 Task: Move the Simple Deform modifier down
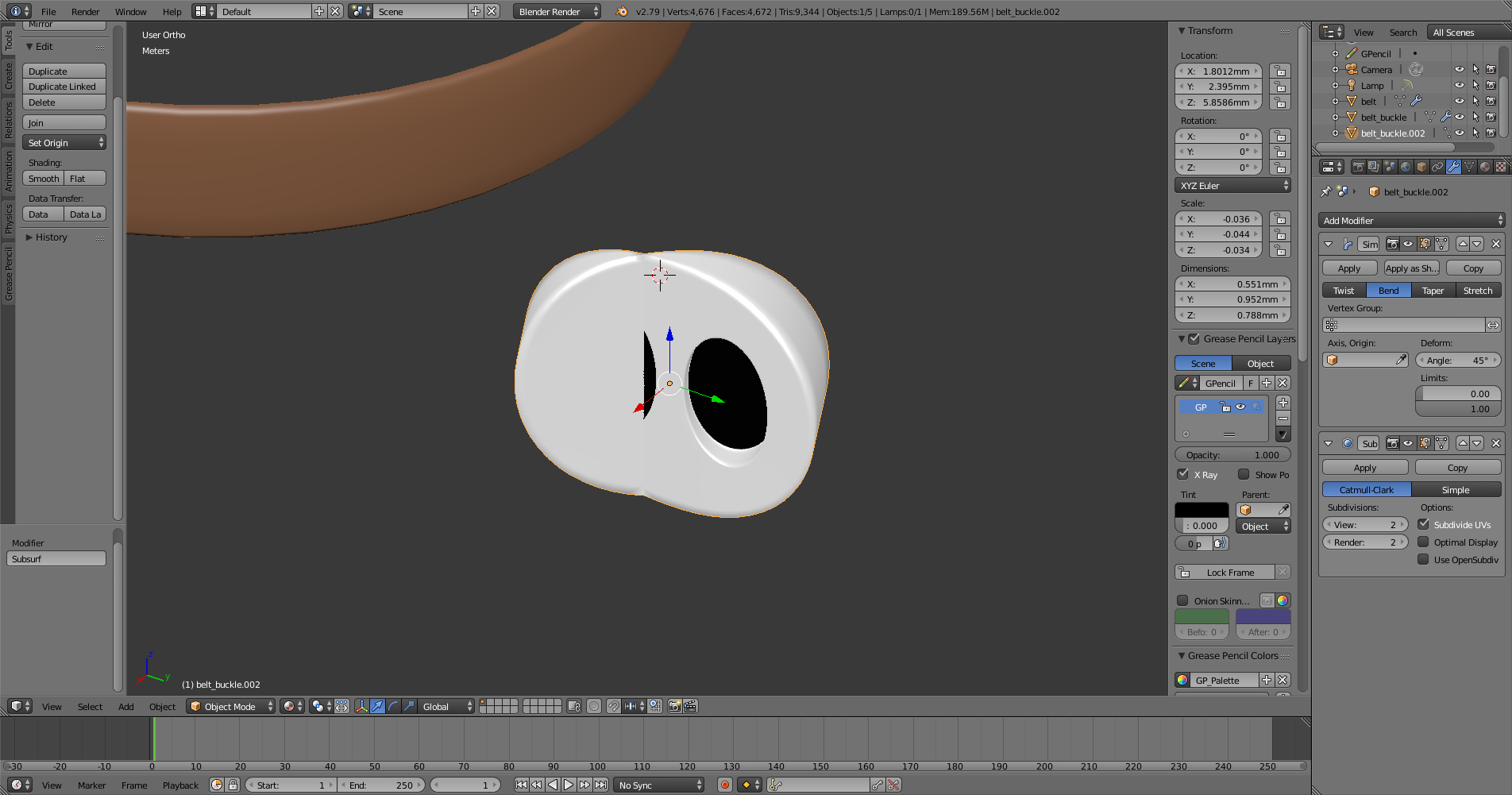[x=1477, y=244]
